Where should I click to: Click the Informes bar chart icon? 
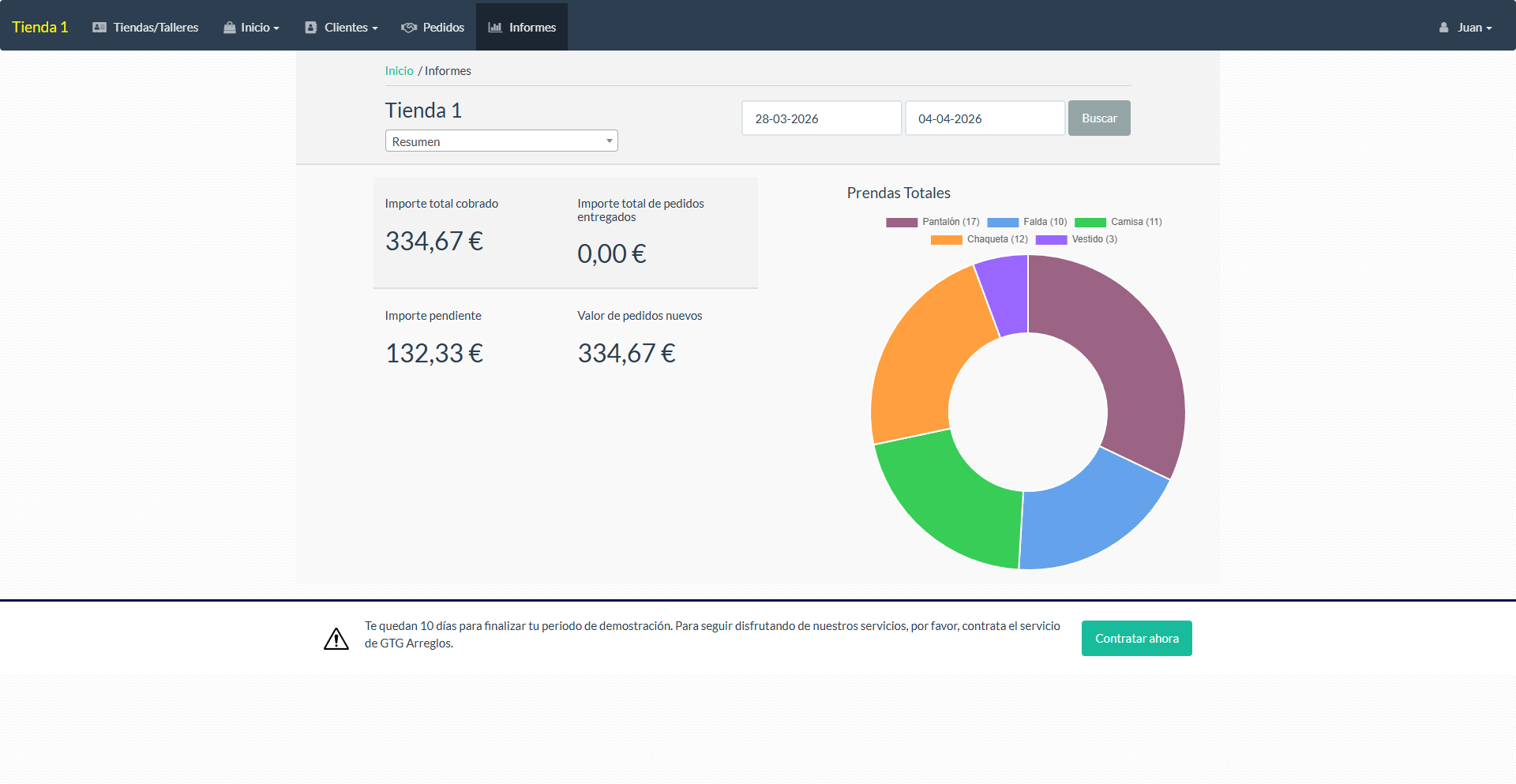coord(495,28)
